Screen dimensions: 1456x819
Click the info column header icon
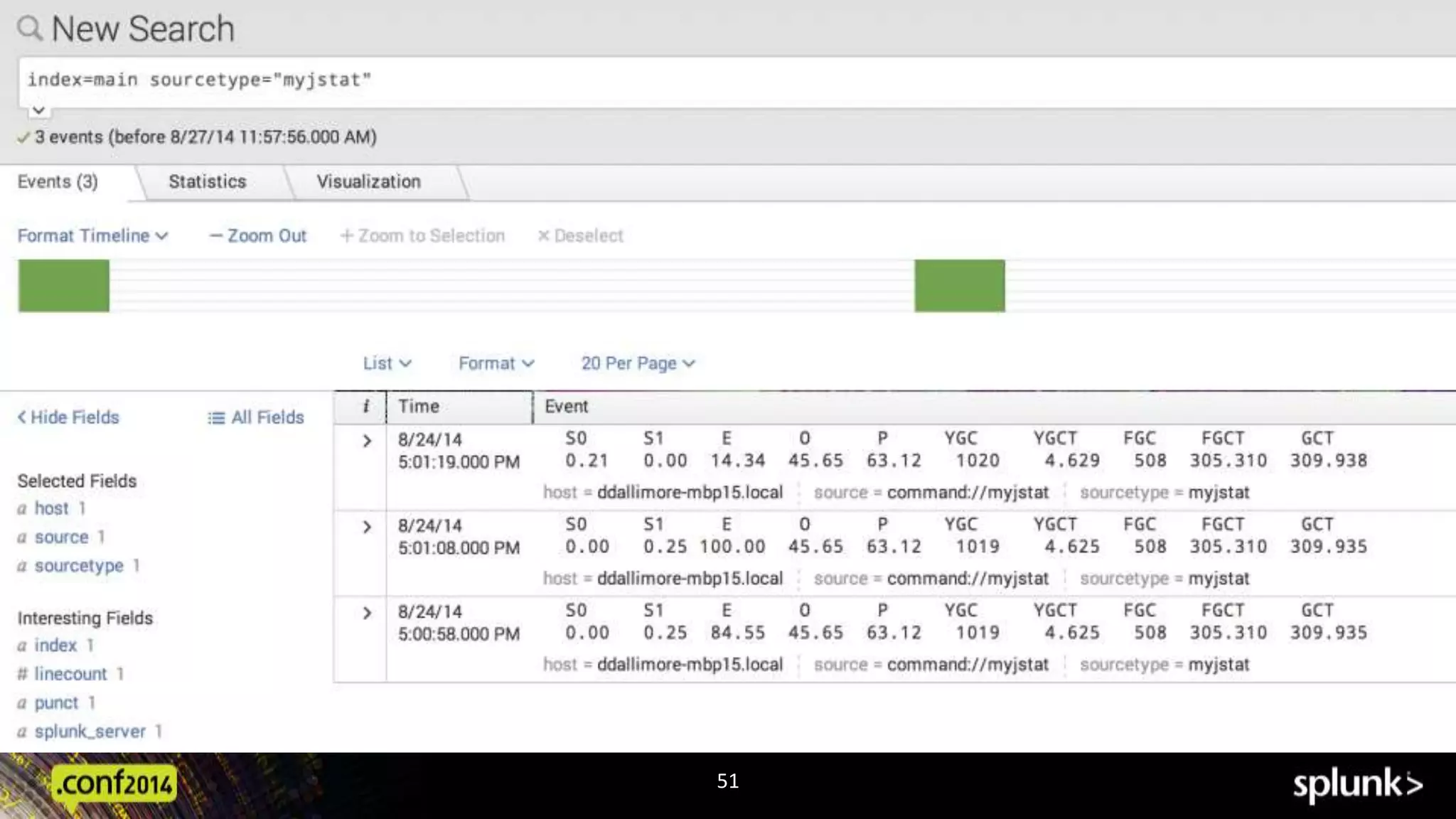click(x=366, y=407)
